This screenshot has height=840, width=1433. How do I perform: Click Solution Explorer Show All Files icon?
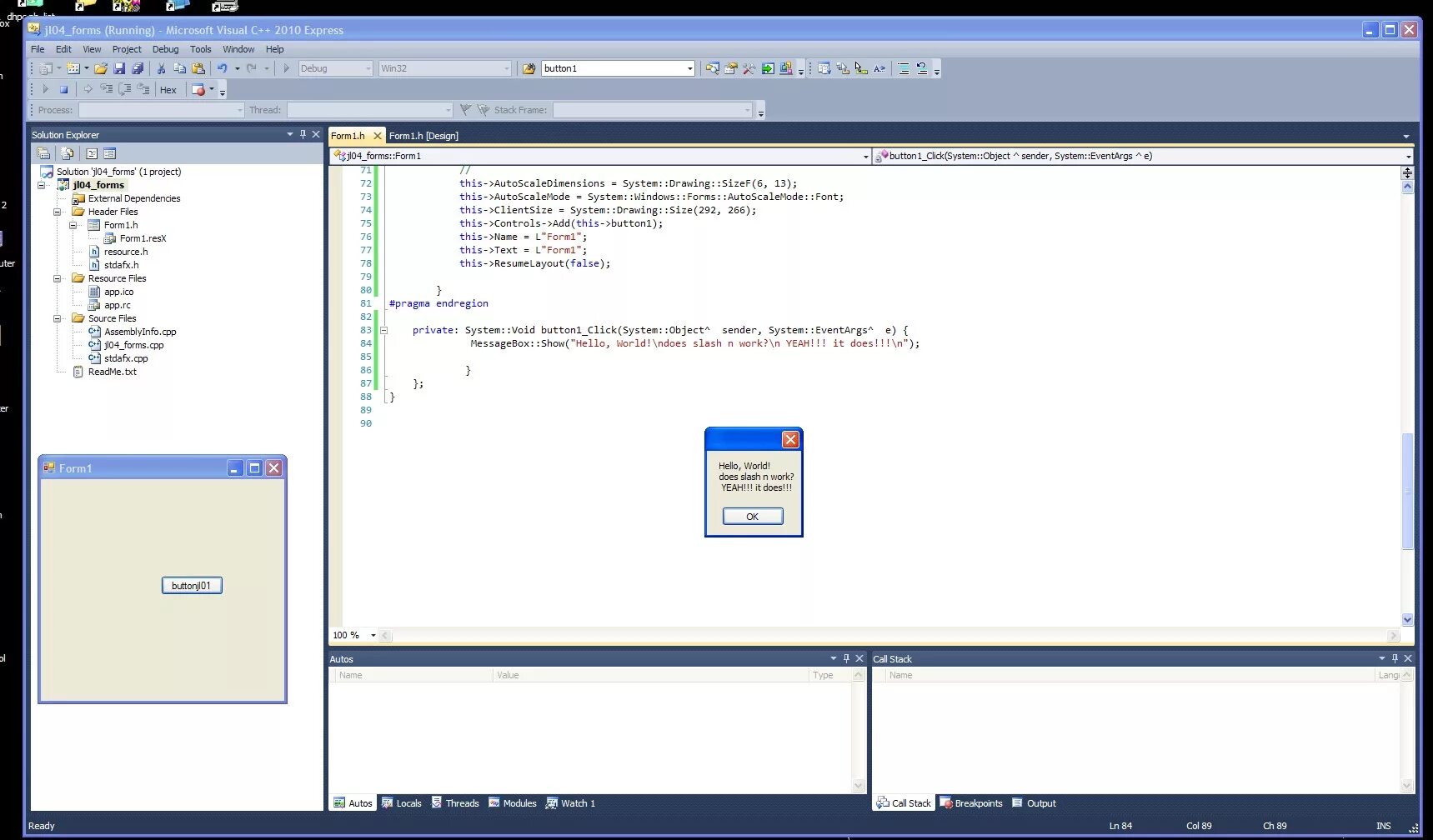(x=68, y=153)
